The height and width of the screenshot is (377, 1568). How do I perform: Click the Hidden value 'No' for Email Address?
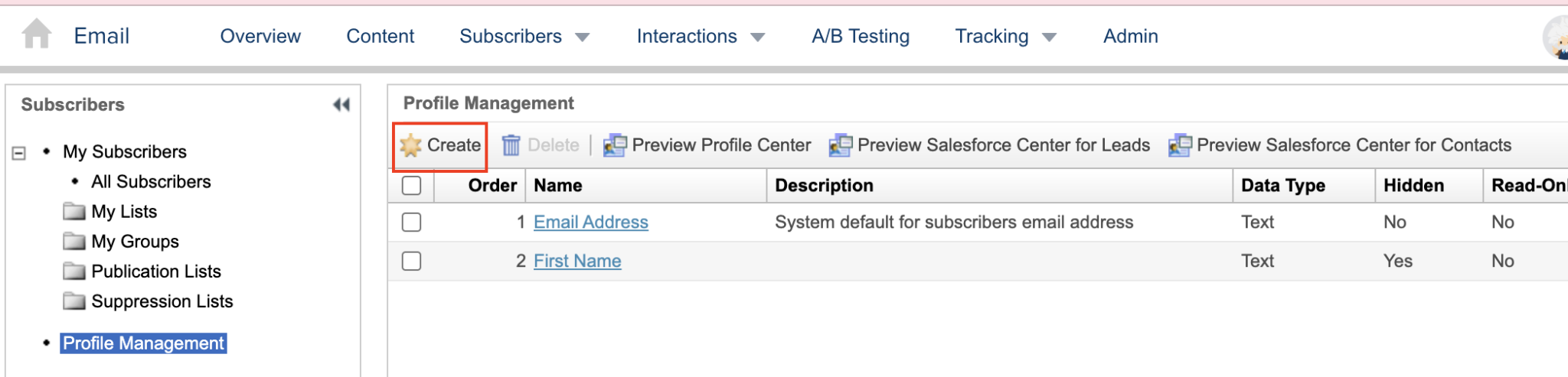coord(1395,222)
